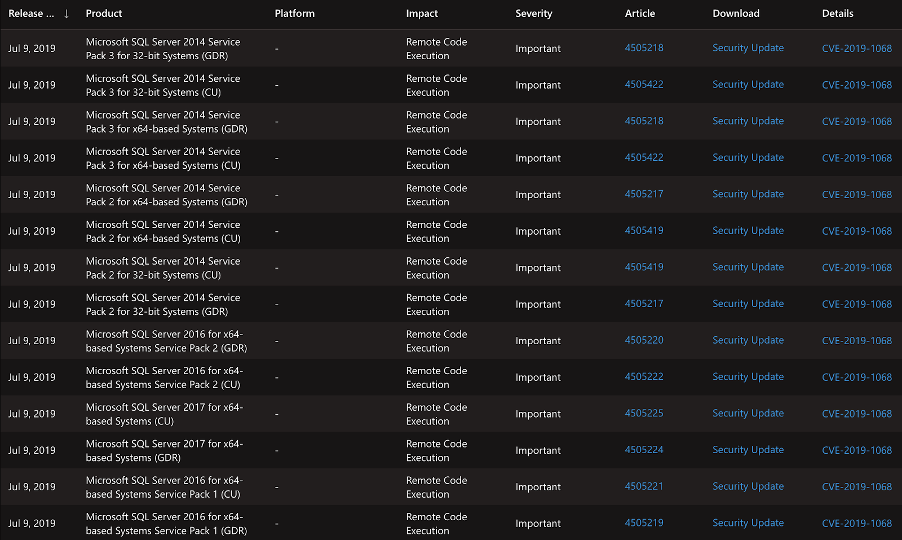Image resolution: width=902 pixels, height=540 pixels.
Task: Open article 4505419 for SP2 32-bit CU
Action: pos(644,267)
